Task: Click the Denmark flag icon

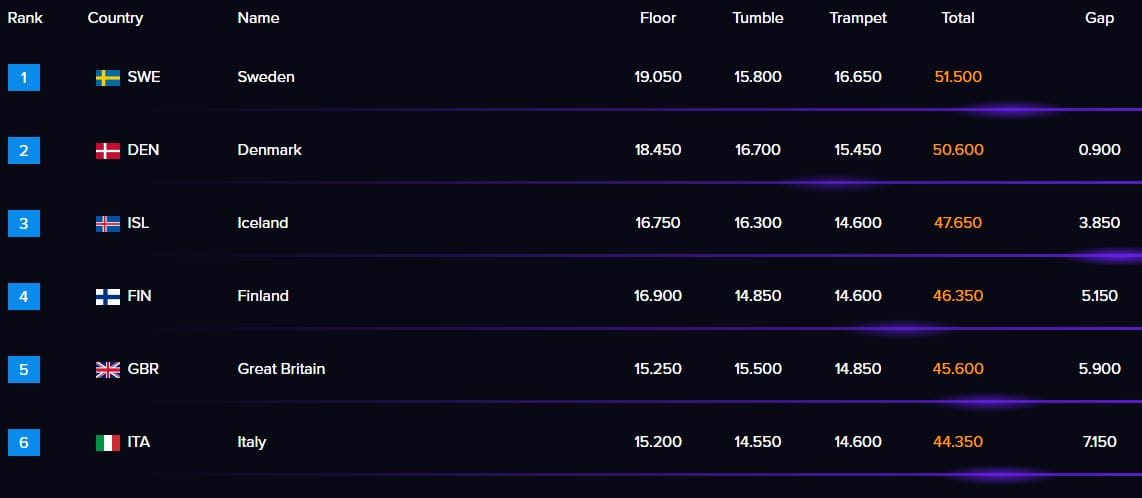Action: 108,151
